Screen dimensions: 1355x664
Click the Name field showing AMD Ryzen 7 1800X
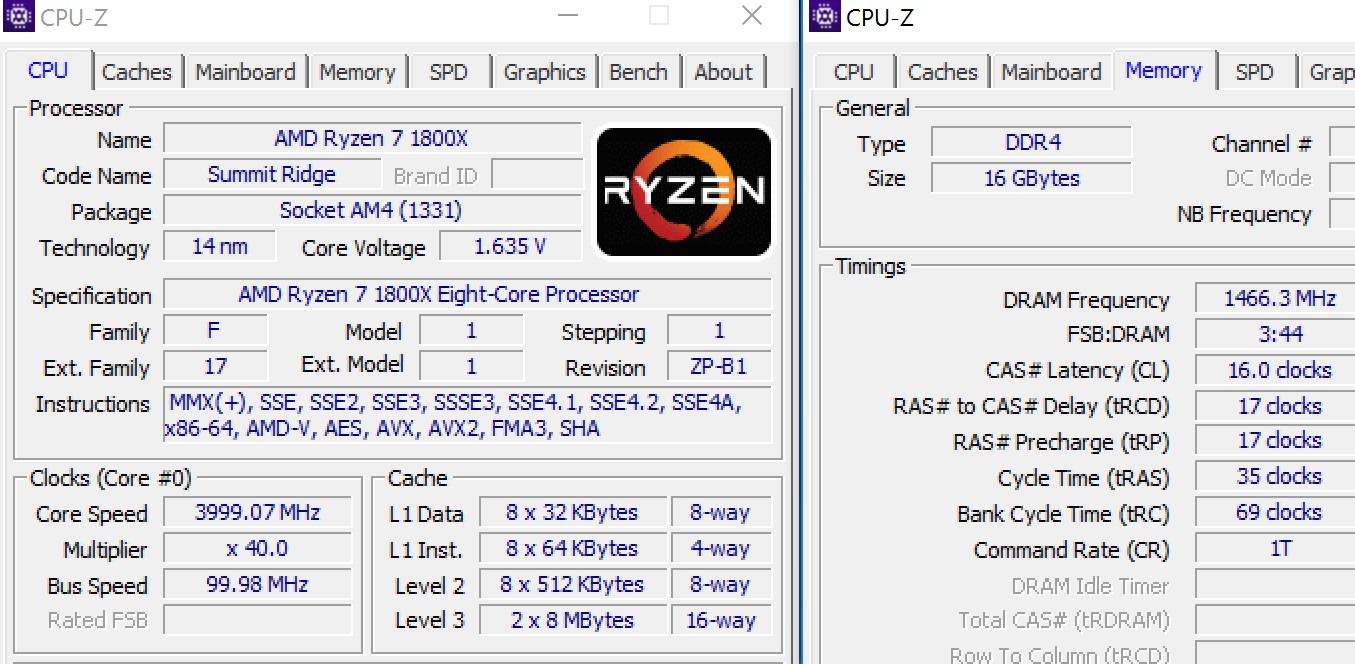(x=372, y=139)
